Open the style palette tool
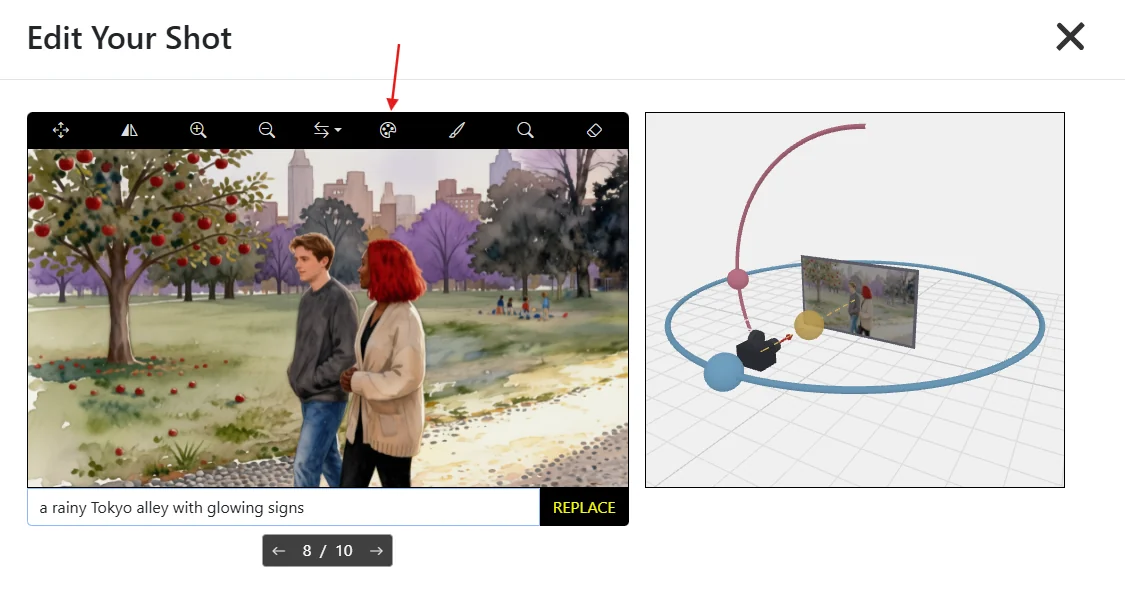The image size is (1125, 604). coord(389,129)
